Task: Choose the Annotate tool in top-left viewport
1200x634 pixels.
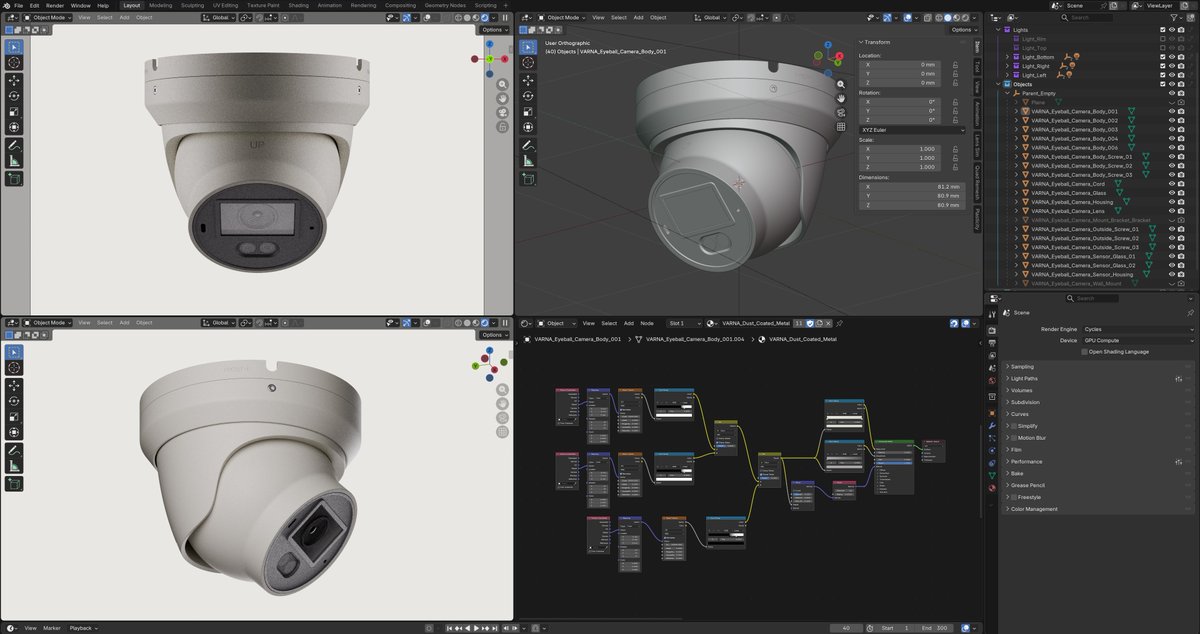Action: tap(14, 146)
